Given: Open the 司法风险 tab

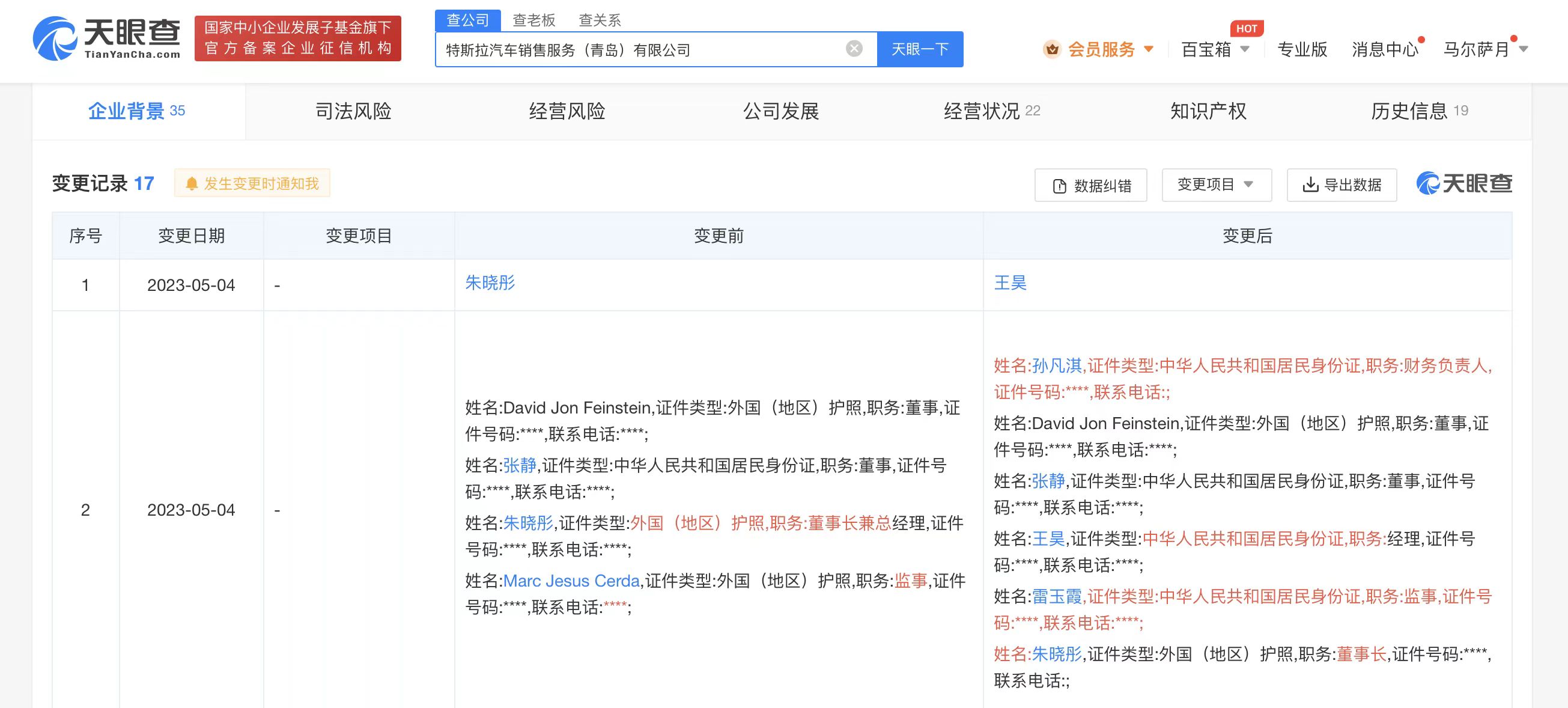Looking at the screenshot, I should 353,111.
